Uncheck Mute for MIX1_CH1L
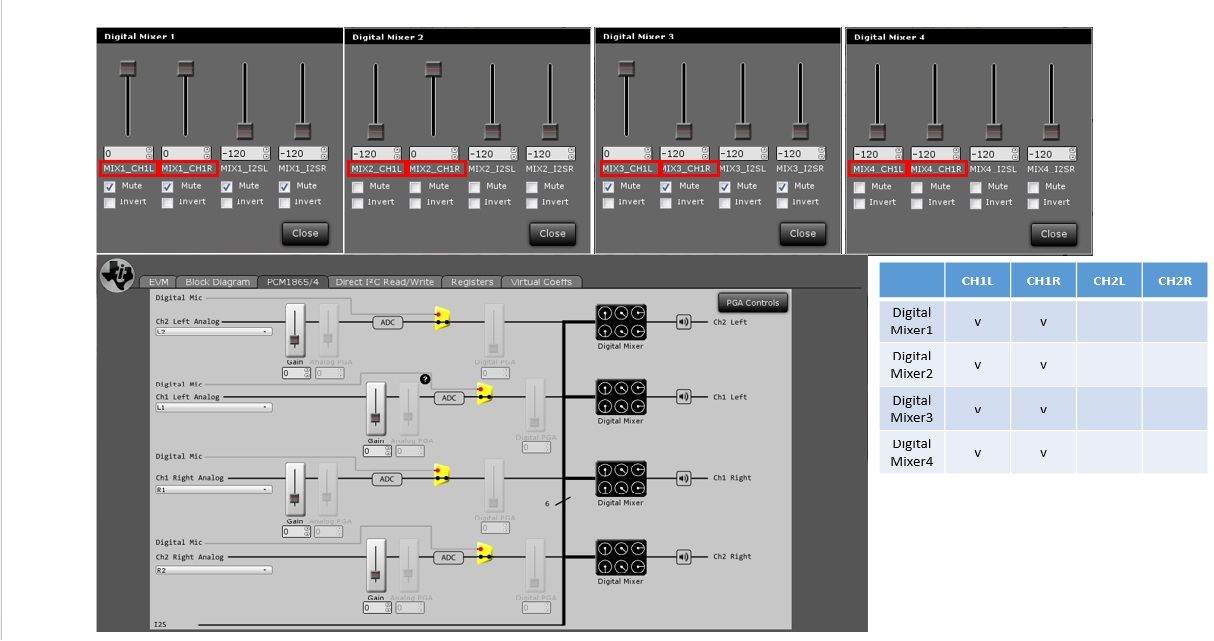1214x641 pixels. pos(110,186)
